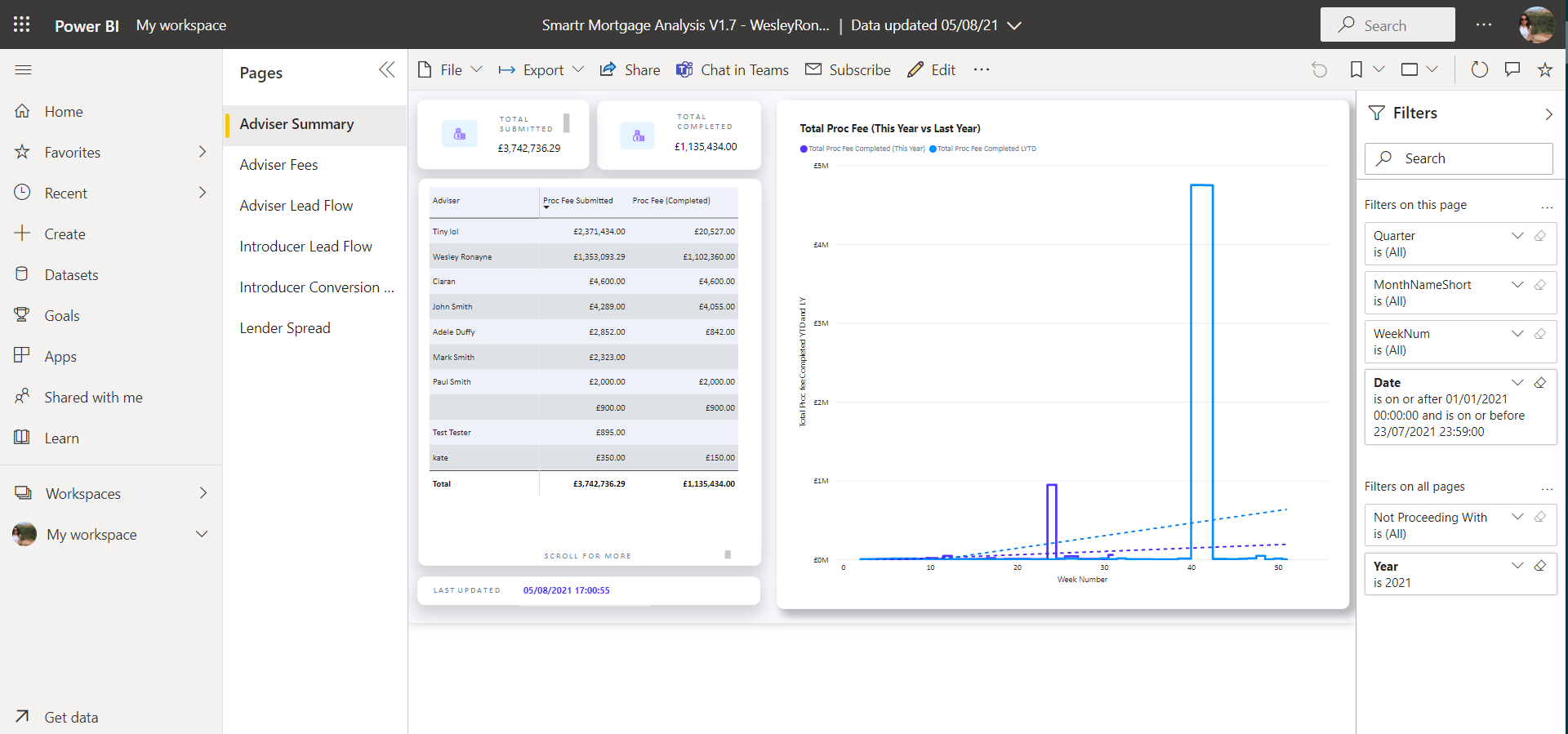Select the Introducer Lead Flow page
The image size is (1568, 734).
pyautogui.click(x=315, y=247)
